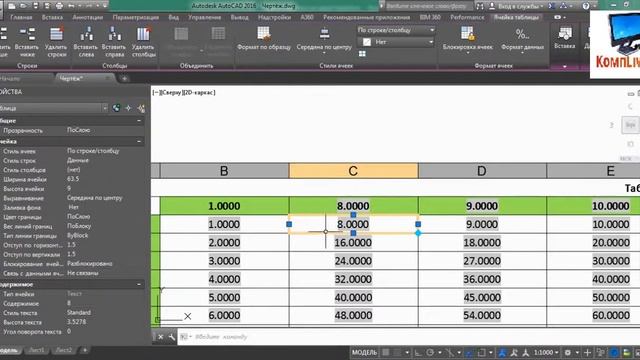Click Edit Borders icon under cell styles
The height and width of the screenshot is (360, 640).
pos(362,54)
